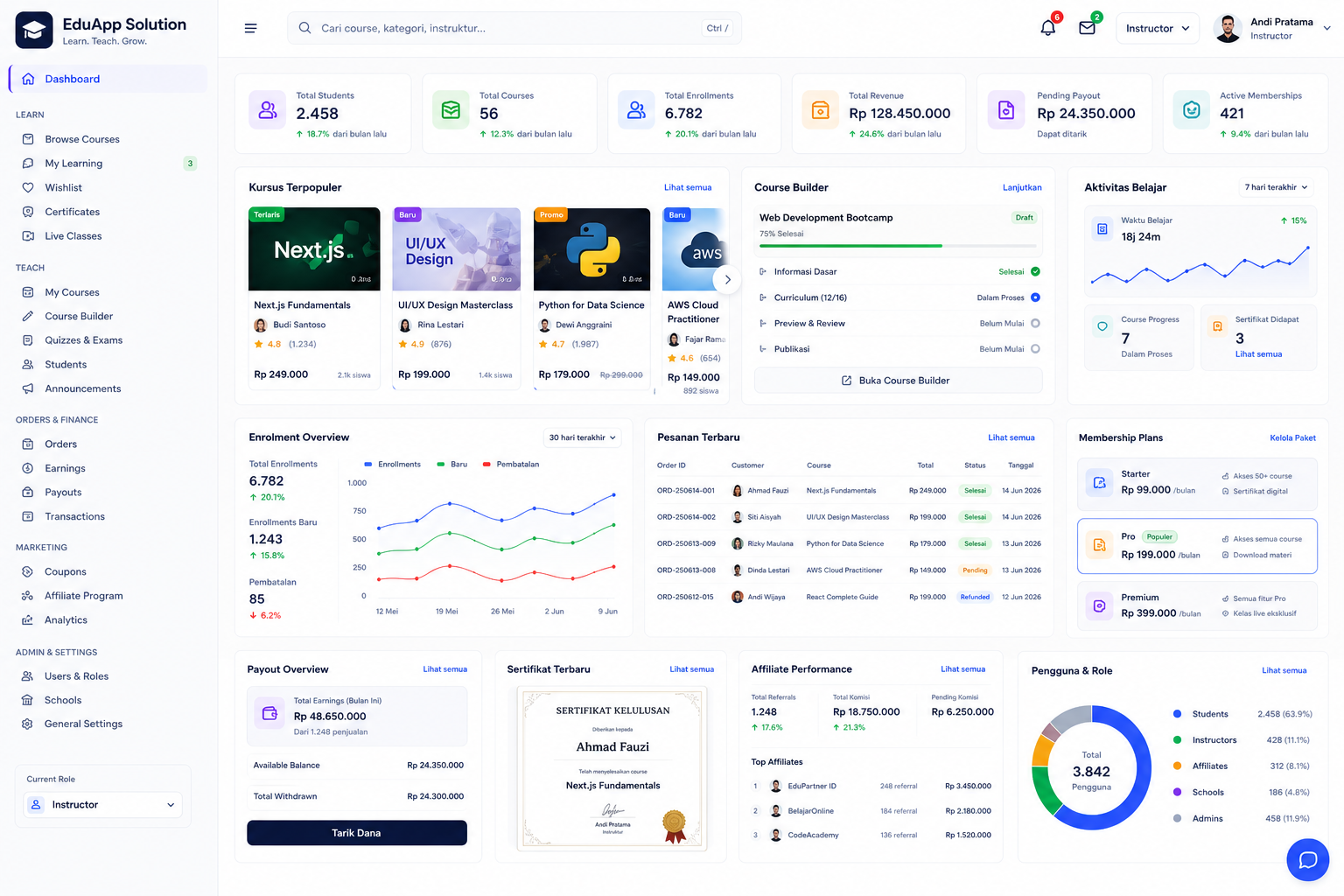Viewport: 1344px width, 896px height.
Task: Click the Active Memberships card icon
Action: point(1191,110)
